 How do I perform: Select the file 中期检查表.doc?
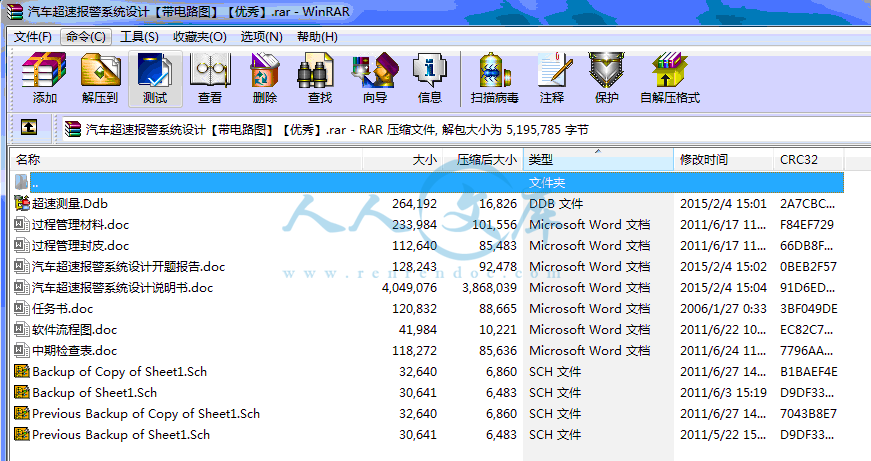tap(74, 351)
